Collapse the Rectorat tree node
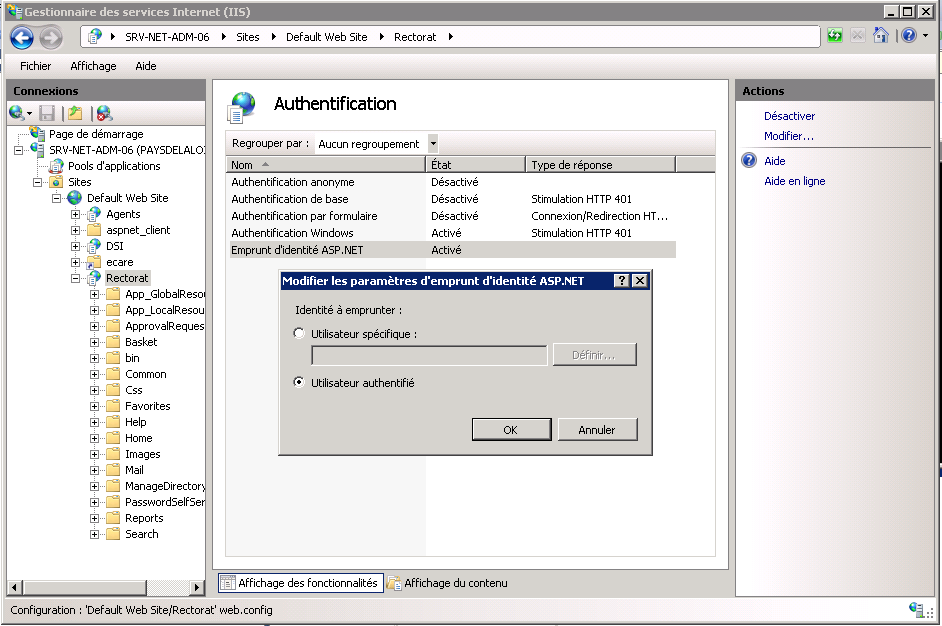This screenshot has width=942, height=626. tap(76, 278)
